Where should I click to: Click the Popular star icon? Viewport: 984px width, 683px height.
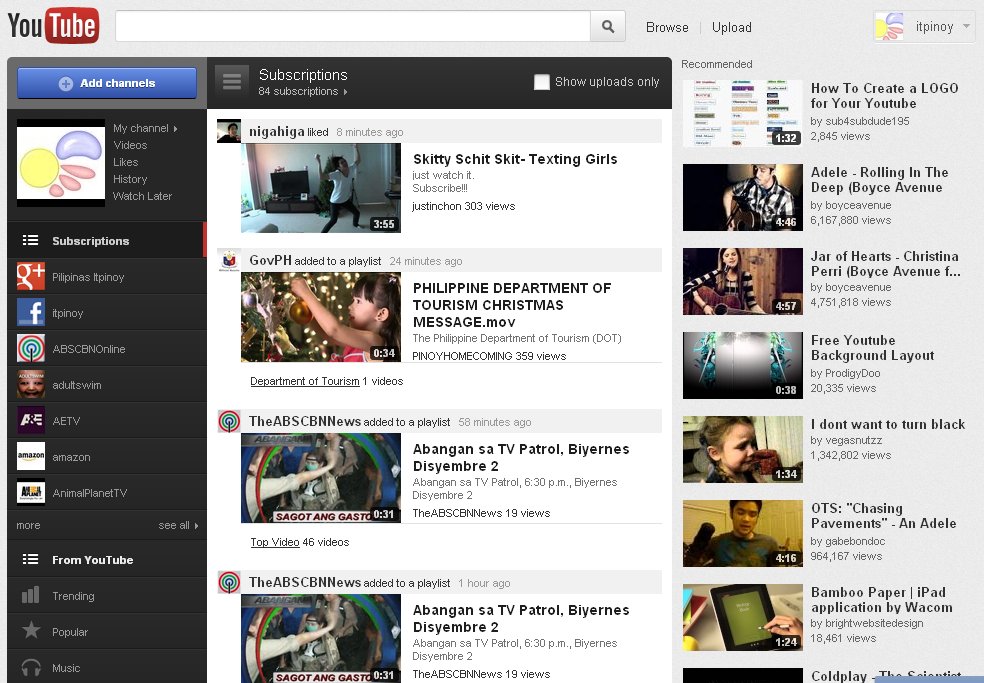pos(31,632)
